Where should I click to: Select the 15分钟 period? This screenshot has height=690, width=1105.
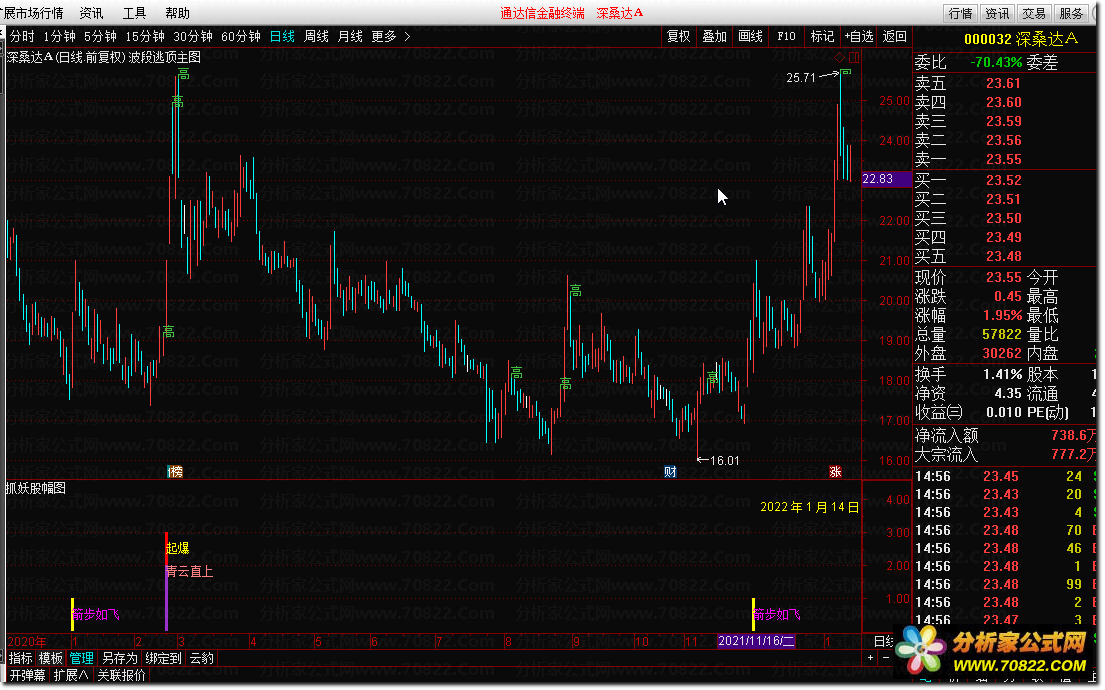(144, 36)
